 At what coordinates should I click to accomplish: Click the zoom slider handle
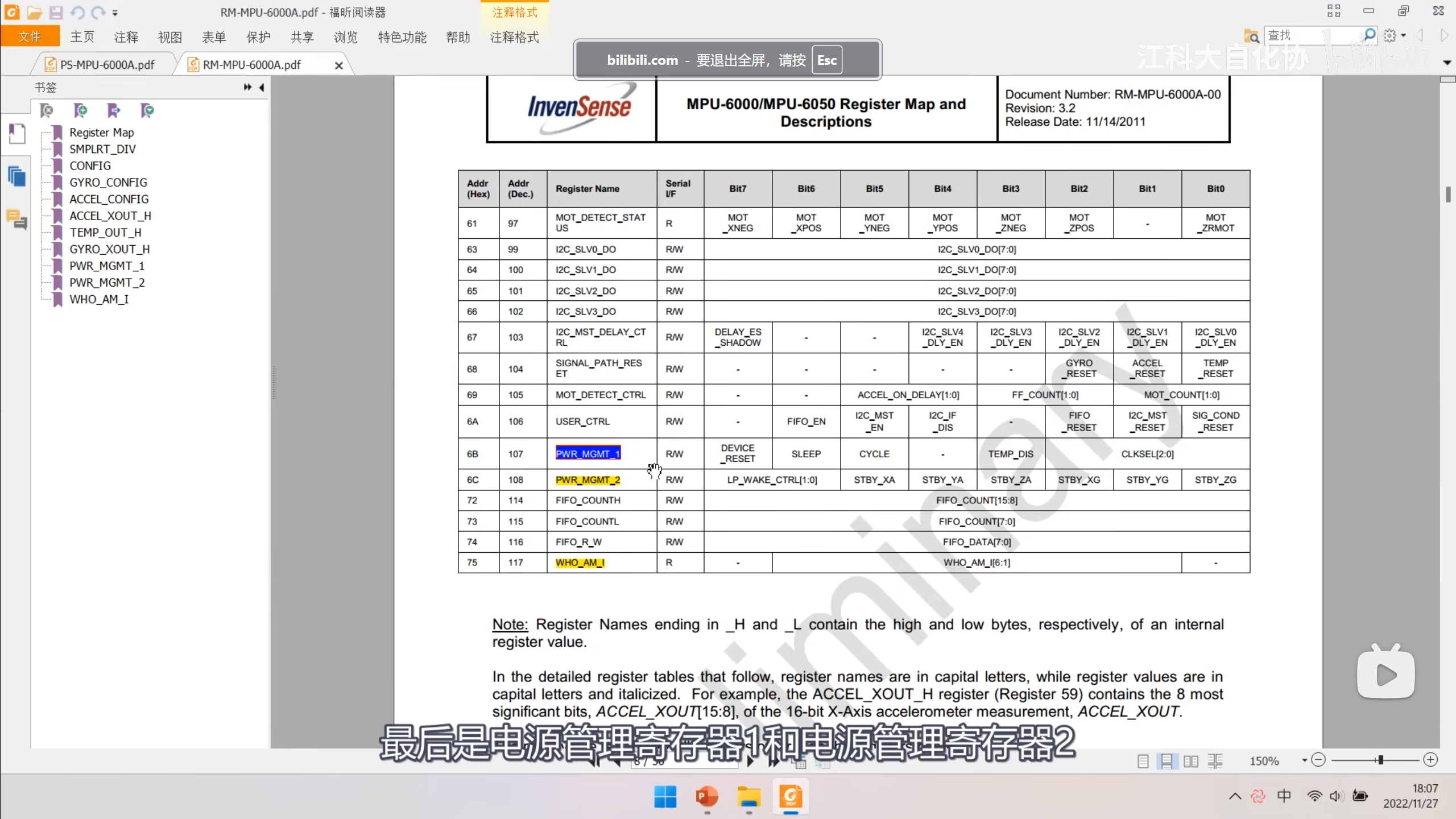[1380, 760]
